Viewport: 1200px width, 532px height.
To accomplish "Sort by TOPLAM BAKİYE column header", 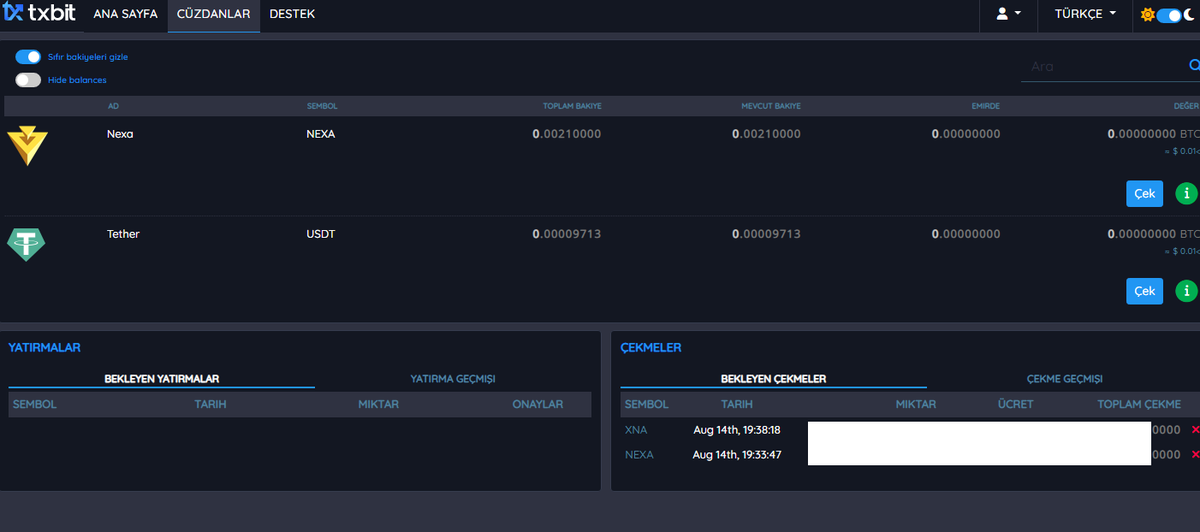I will click(572, 106).
